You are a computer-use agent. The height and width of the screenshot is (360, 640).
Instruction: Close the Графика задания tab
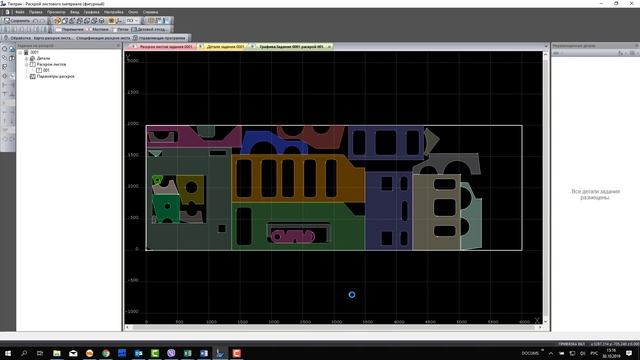point(329,47)
